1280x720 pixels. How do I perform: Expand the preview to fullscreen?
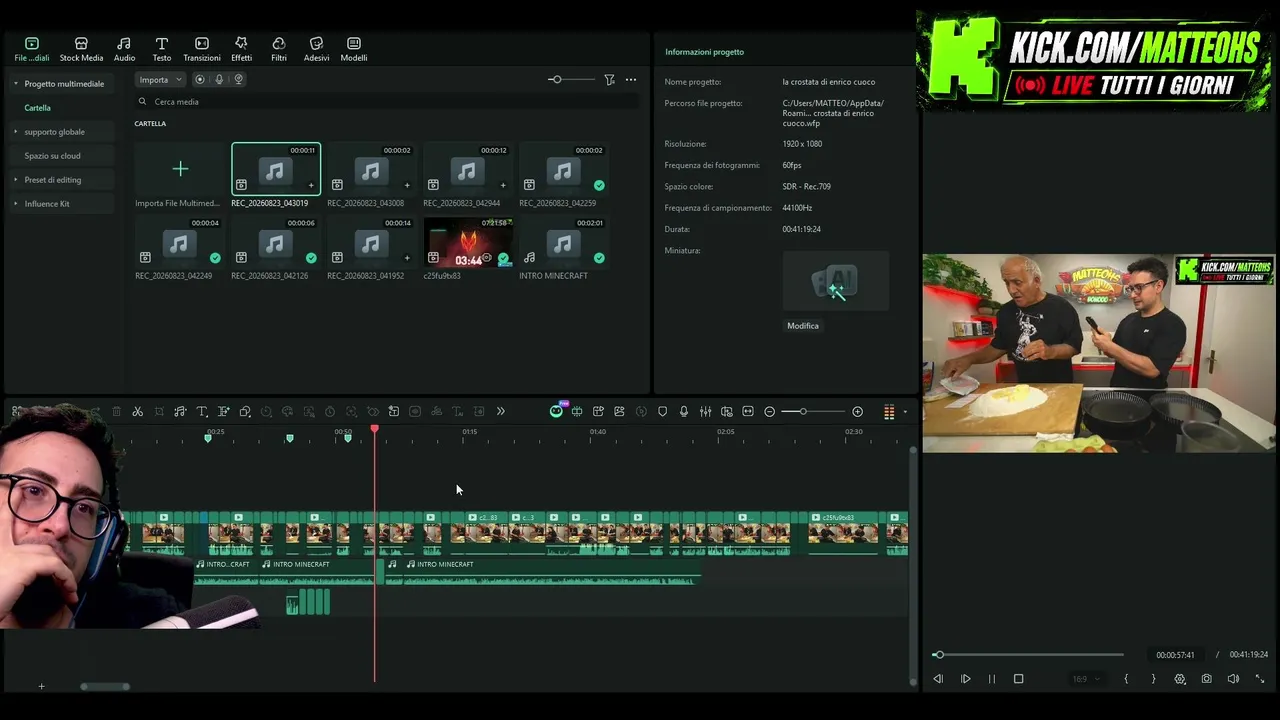[x=1260, y=679]
